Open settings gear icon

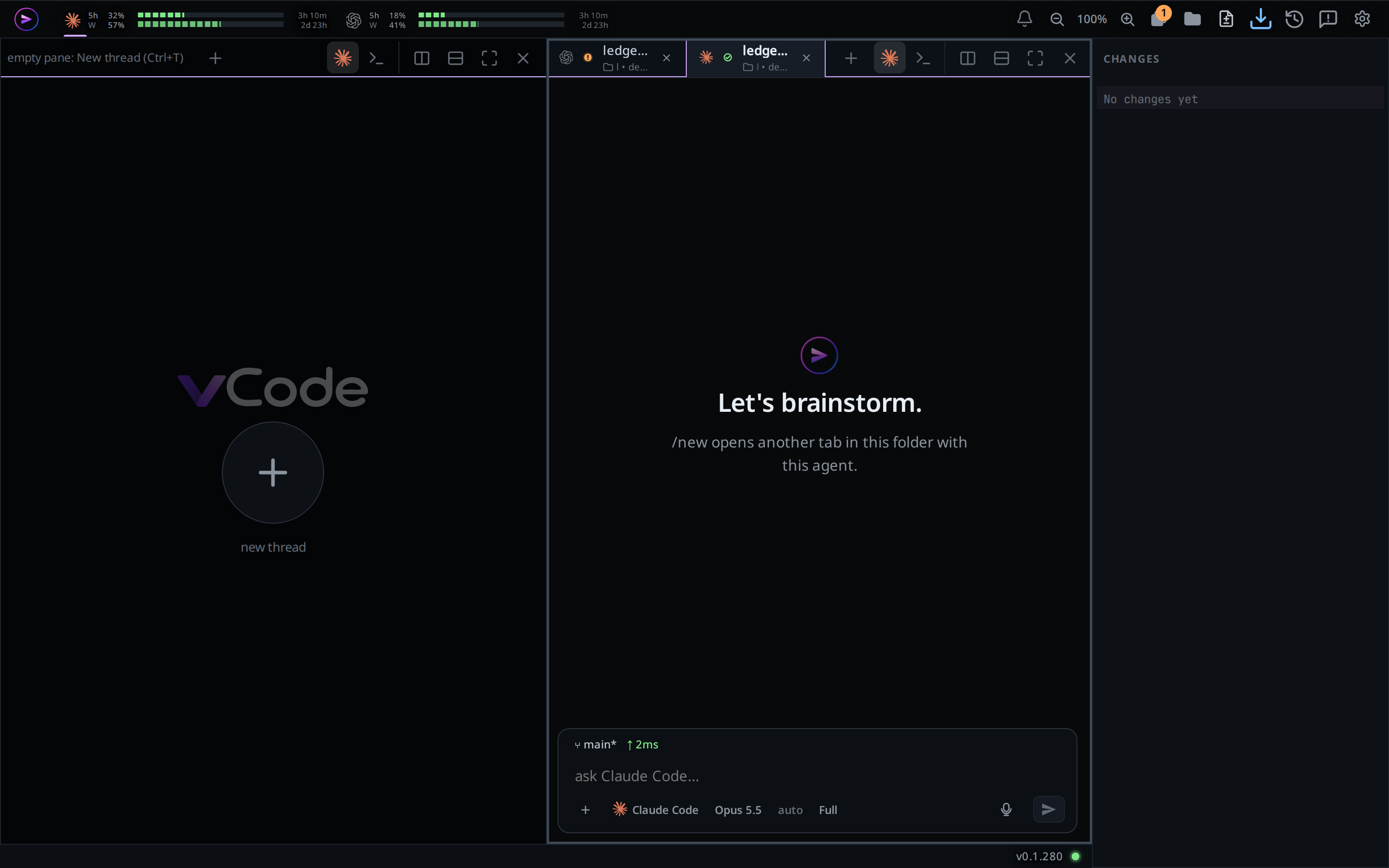click(1362, 19)
